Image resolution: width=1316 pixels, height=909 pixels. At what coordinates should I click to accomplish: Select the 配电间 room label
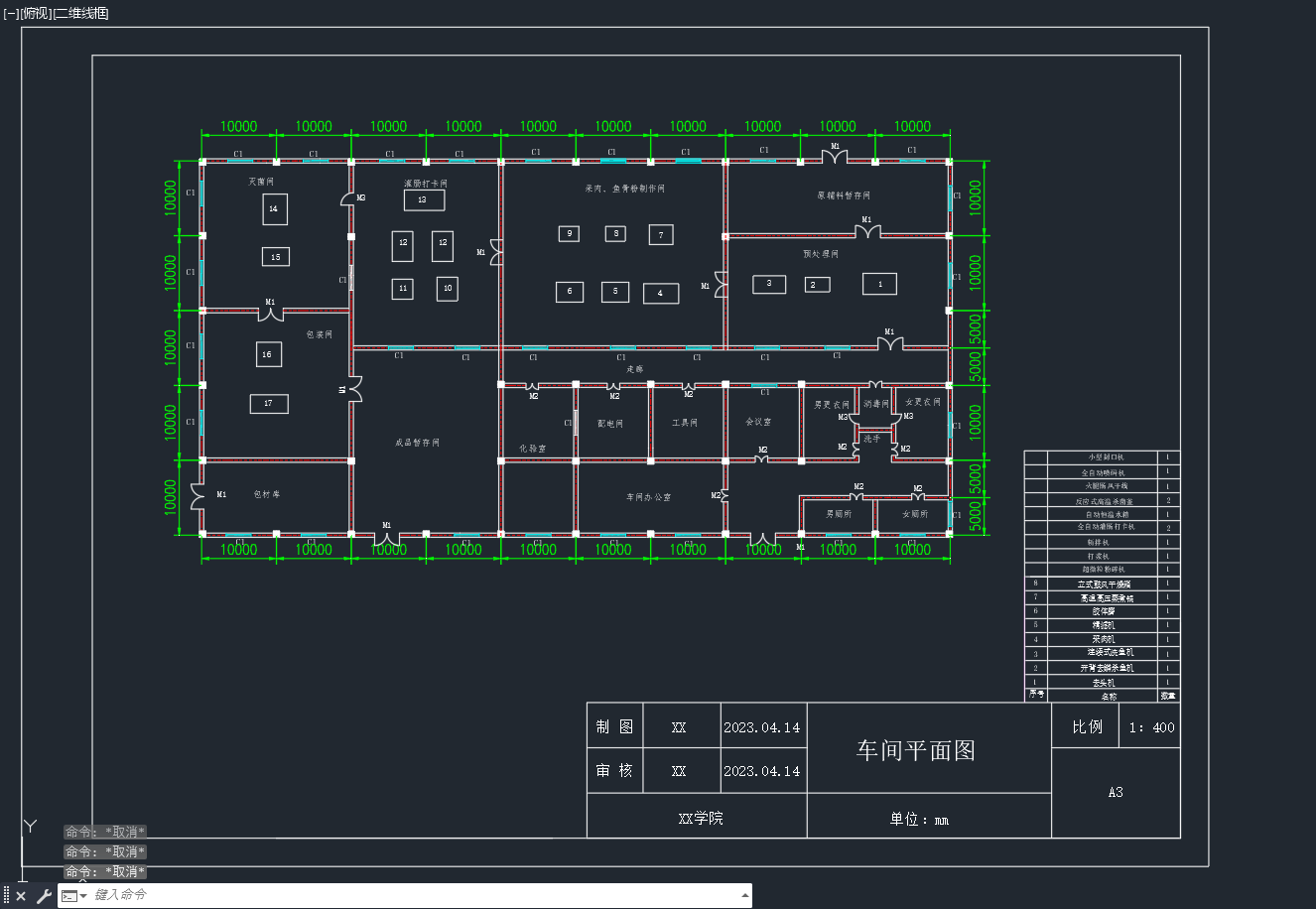click(610, 424)
